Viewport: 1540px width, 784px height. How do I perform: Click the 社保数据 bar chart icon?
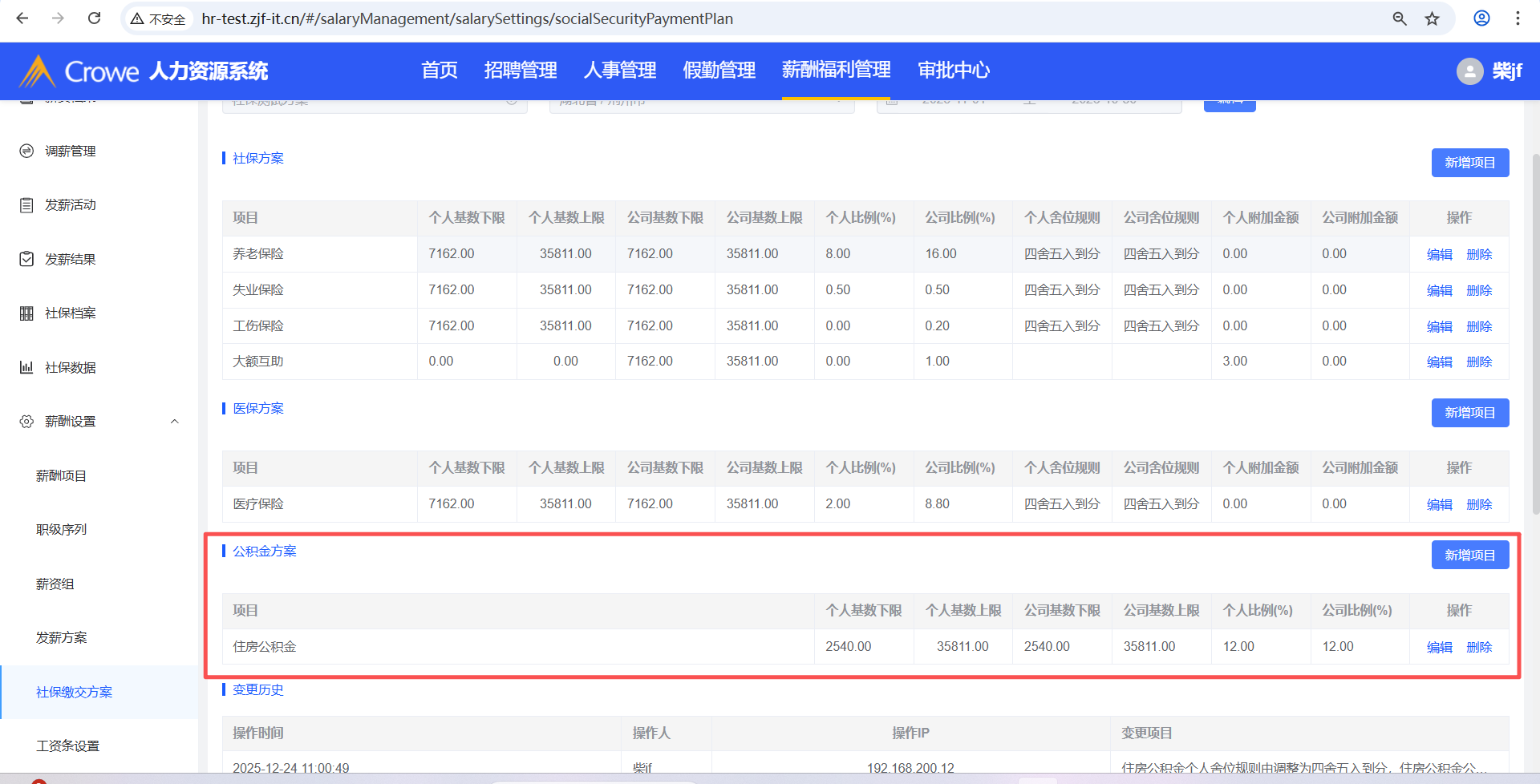(26, 367)
